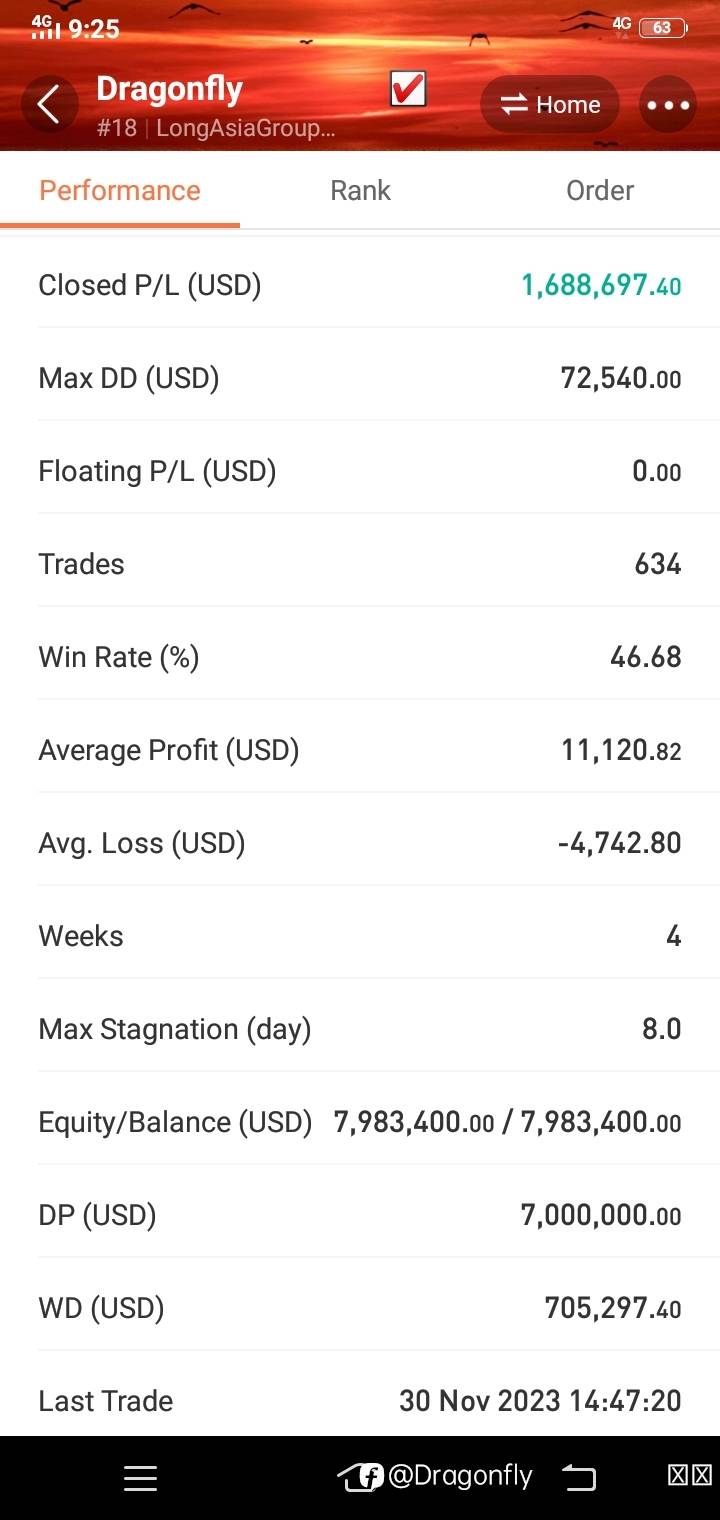Image resolution: width=720 pixels, height=1520 pixels.
Task: Tap the Facebook logo in bottom bar
Action: (371, 1477)
